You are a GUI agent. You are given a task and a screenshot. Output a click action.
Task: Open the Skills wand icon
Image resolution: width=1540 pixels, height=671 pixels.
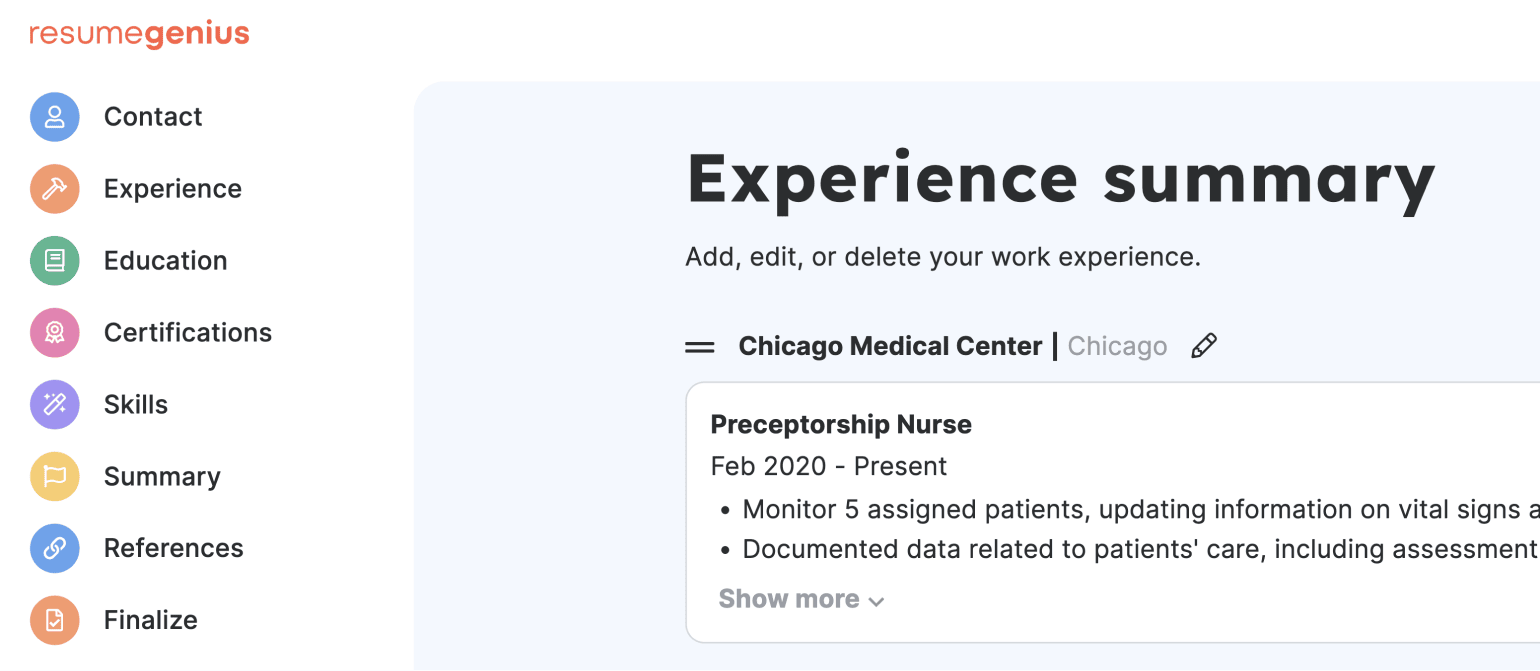54,404
